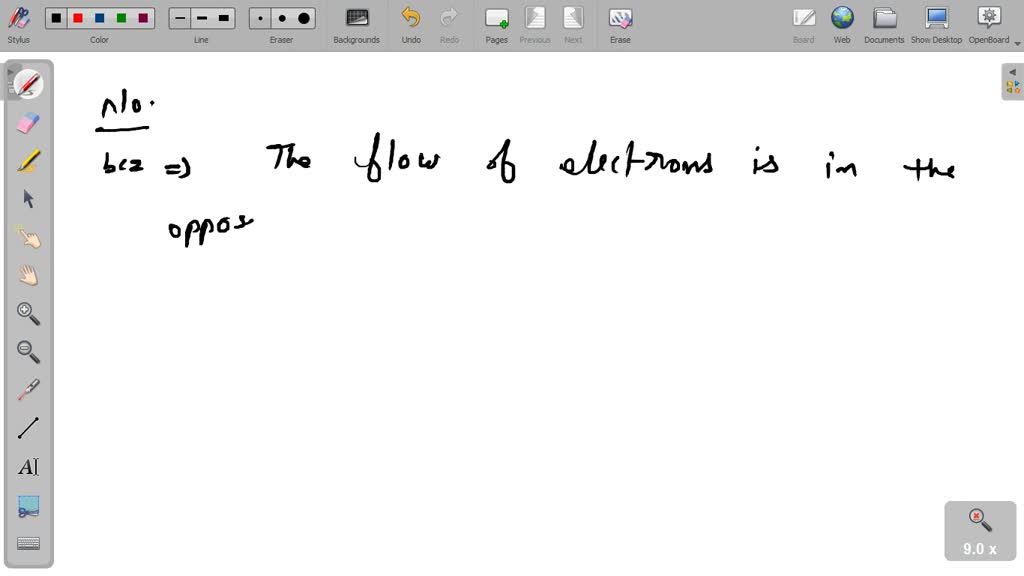Select the red pen color
This screenshot has width=1024, height=576.
pos(78,18)
